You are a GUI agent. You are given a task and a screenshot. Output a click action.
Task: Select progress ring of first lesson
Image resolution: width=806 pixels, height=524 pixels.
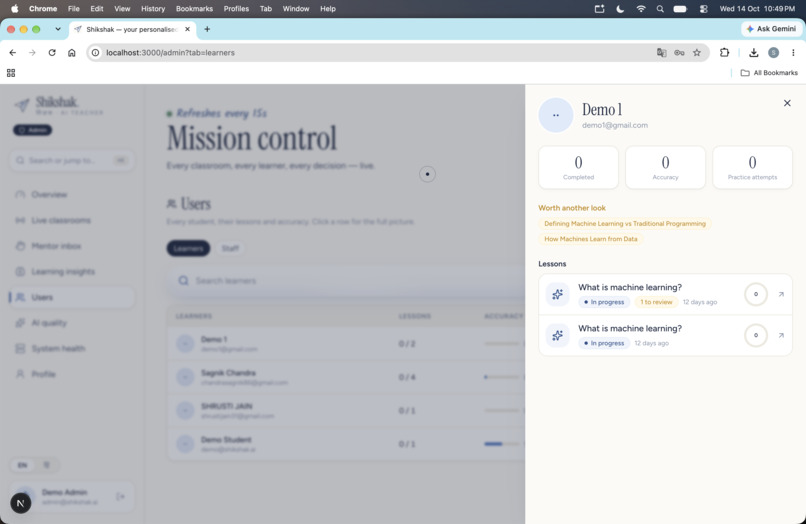point(756,294)
